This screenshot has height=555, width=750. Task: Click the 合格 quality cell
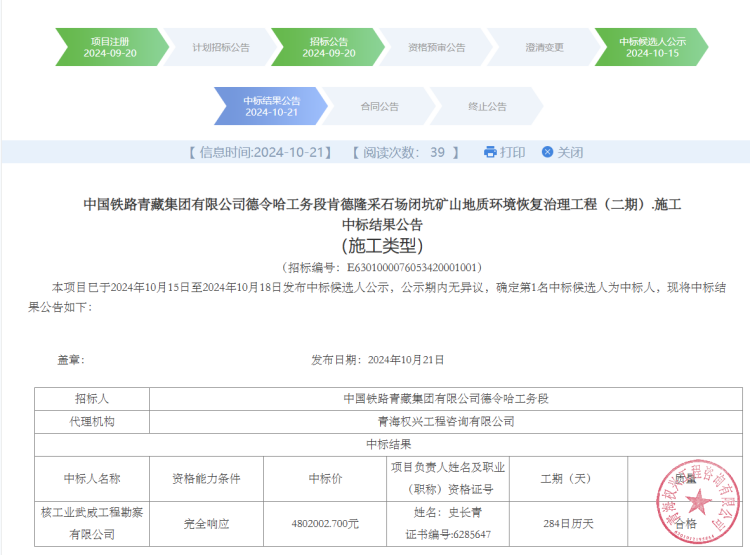pos(685,523)
